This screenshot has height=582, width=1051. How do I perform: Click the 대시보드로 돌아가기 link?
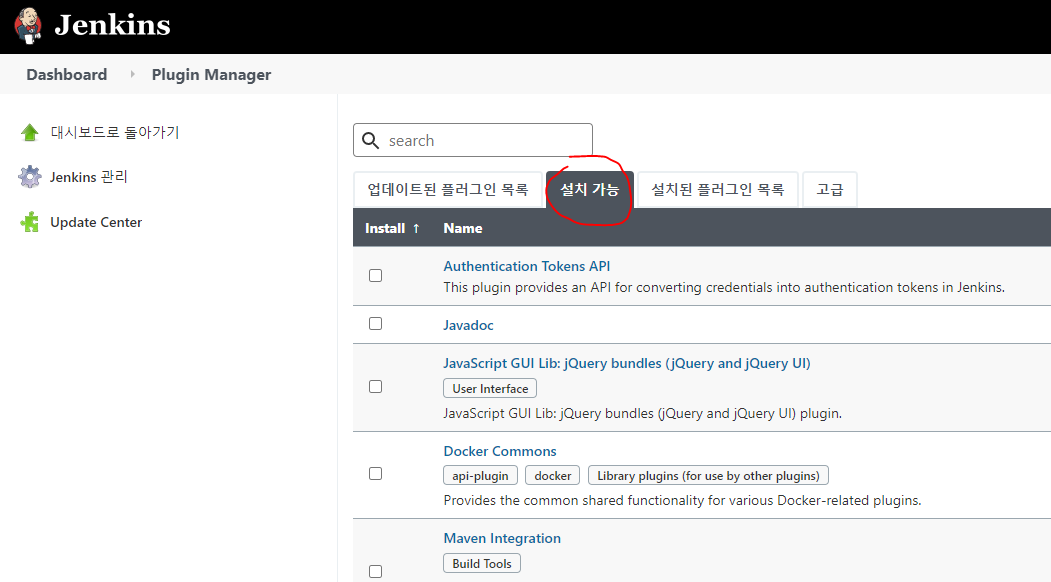pyautogui.click(x=115, y=132)
